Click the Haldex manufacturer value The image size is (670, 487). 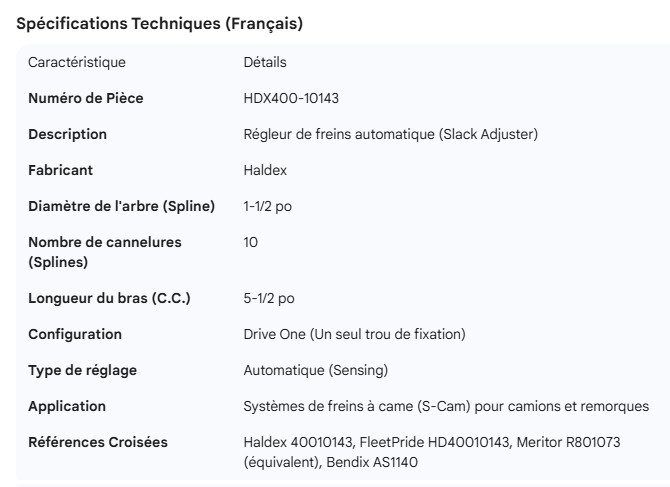264,171
